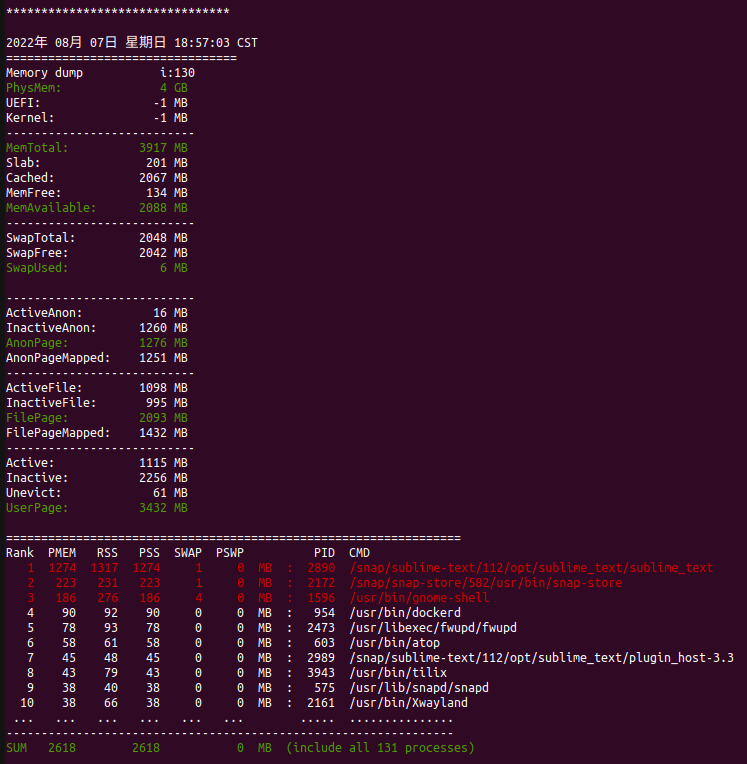Click the green 'UserPage:' label

pos(37,508)
